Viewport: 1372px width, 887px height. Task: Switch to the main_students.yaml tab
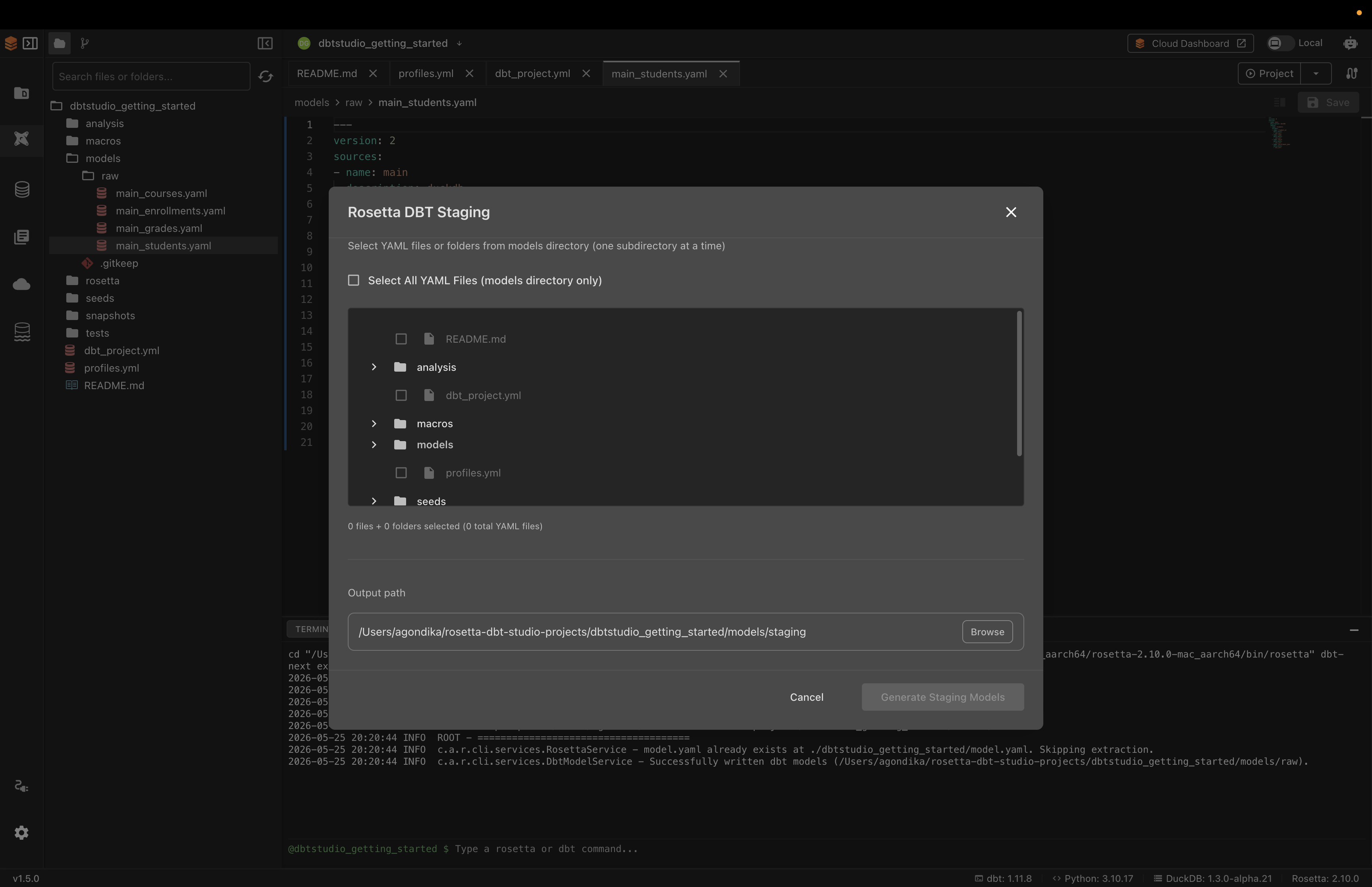pyautogui.click(x=659, y=74)
